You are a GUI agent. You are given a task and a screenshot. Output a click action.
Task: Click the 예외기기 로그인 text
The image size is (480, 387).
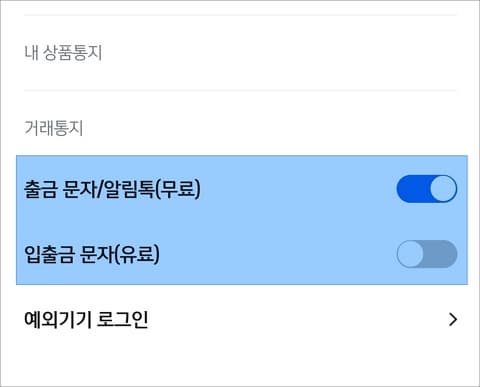86,319
